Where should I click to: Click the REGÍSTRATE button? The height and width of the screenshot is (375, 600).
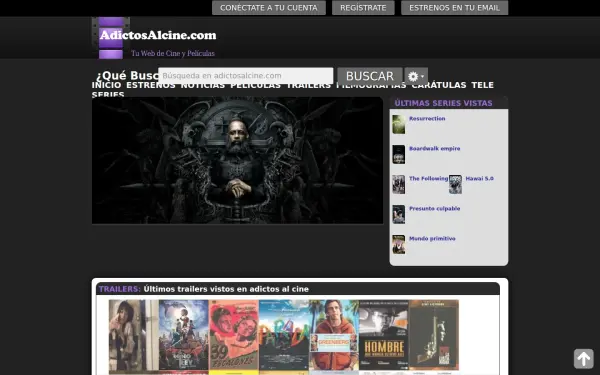[363, 8]
